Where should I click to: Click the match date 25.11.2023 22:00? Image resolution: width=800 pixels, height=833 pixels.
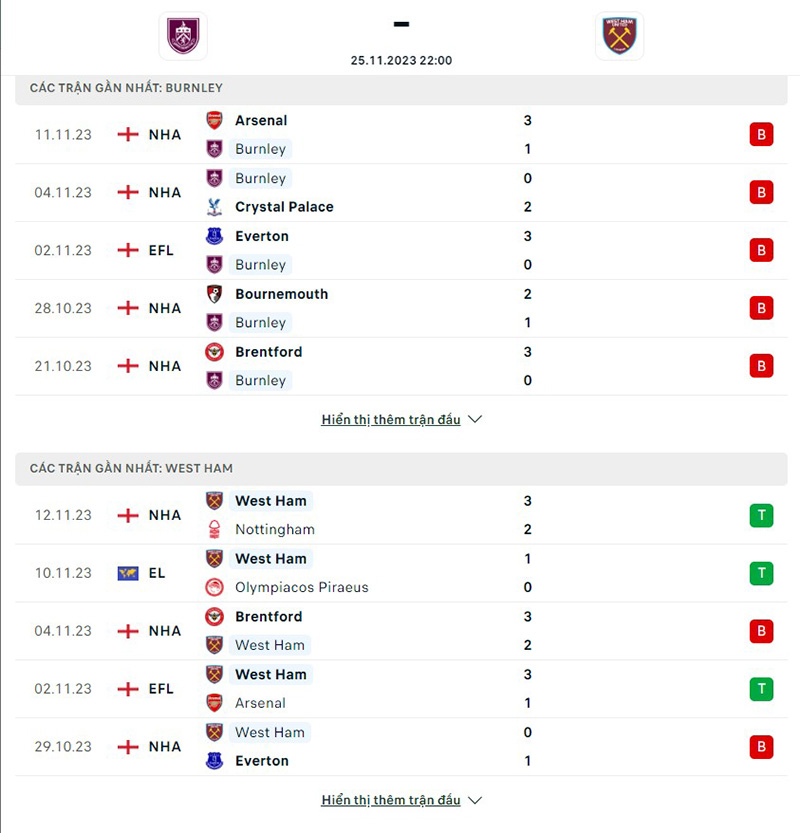click(400, 60)
